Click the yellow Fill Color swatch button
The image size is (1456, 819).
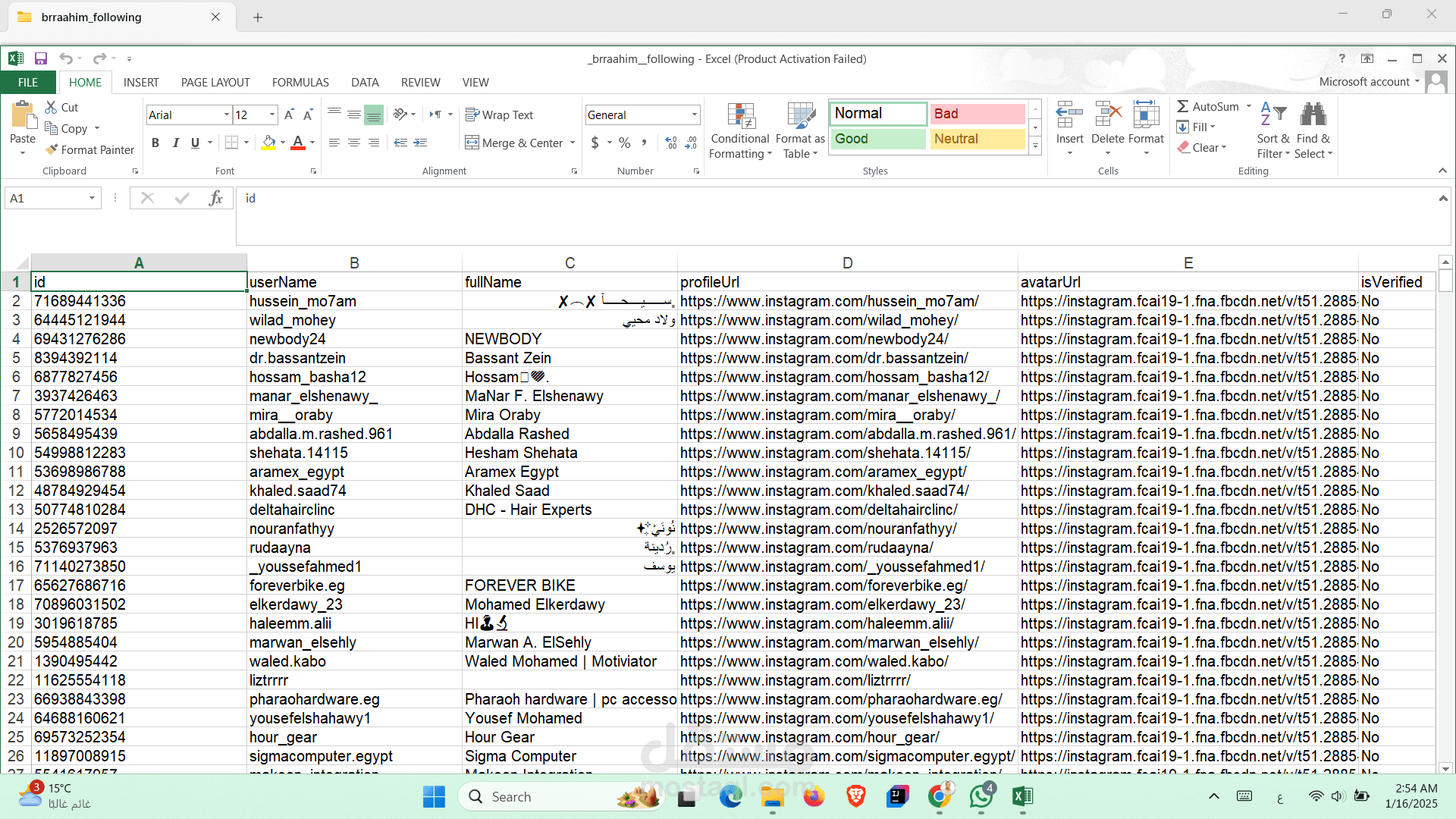(268, 143)
